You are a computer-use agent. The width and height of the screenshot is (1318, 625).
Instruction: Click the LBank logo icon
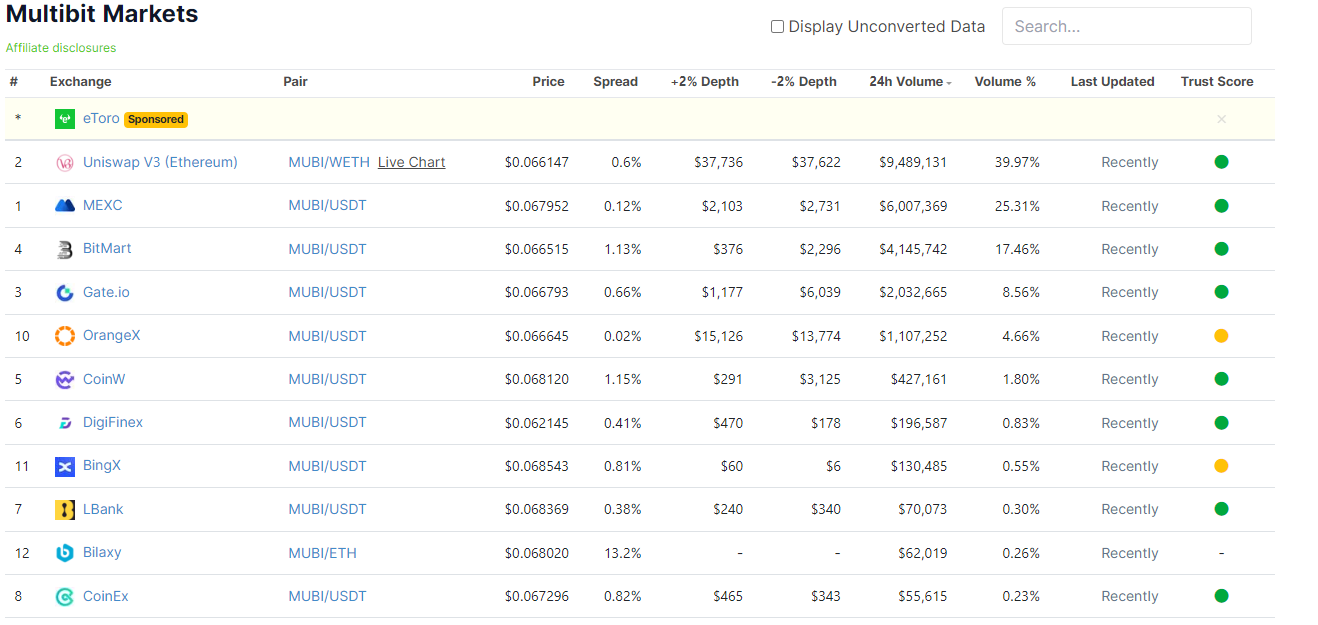(65, 510)
